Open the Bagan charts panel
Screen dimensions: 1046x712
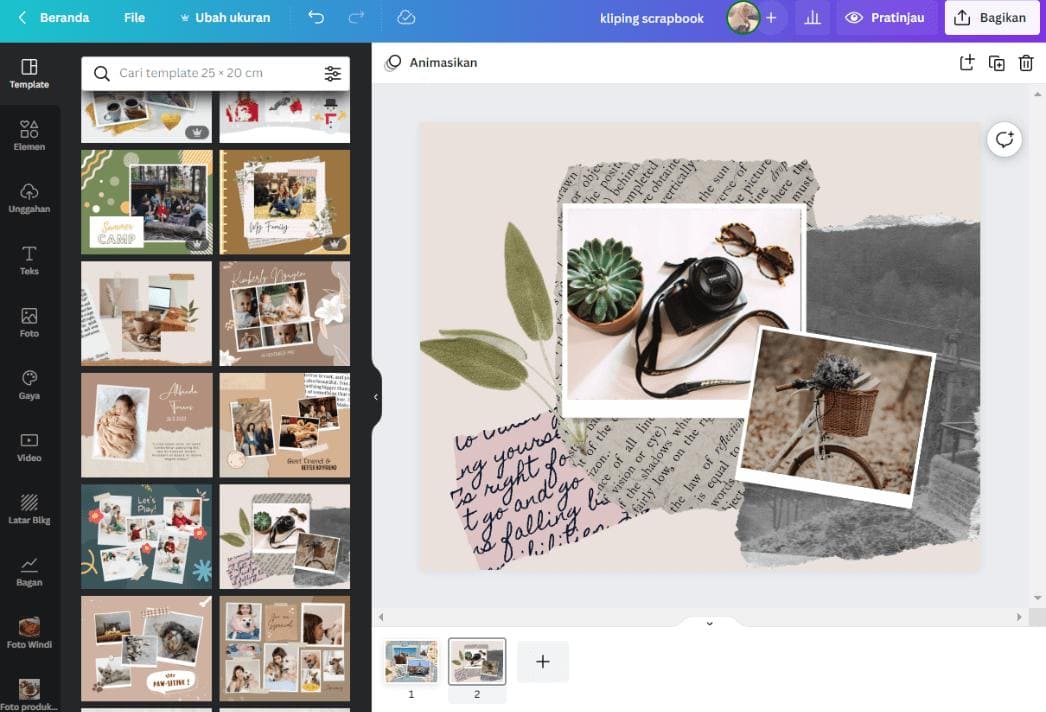(x=29, y=571)
